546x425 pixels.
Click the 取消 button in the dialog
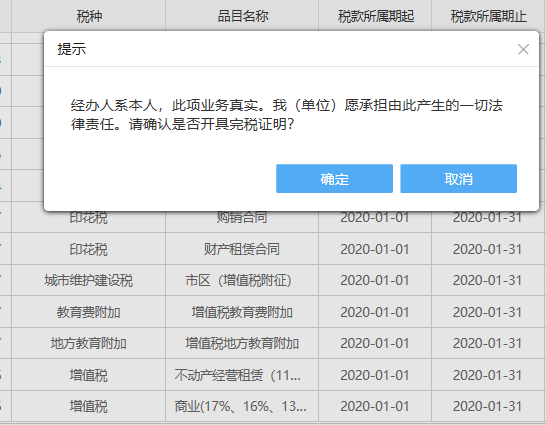[458, 179]
